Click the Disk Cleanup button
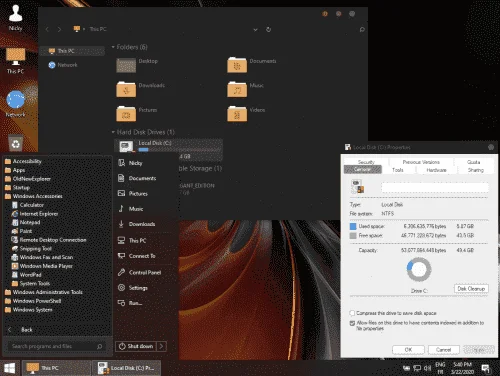 (471, 289)
